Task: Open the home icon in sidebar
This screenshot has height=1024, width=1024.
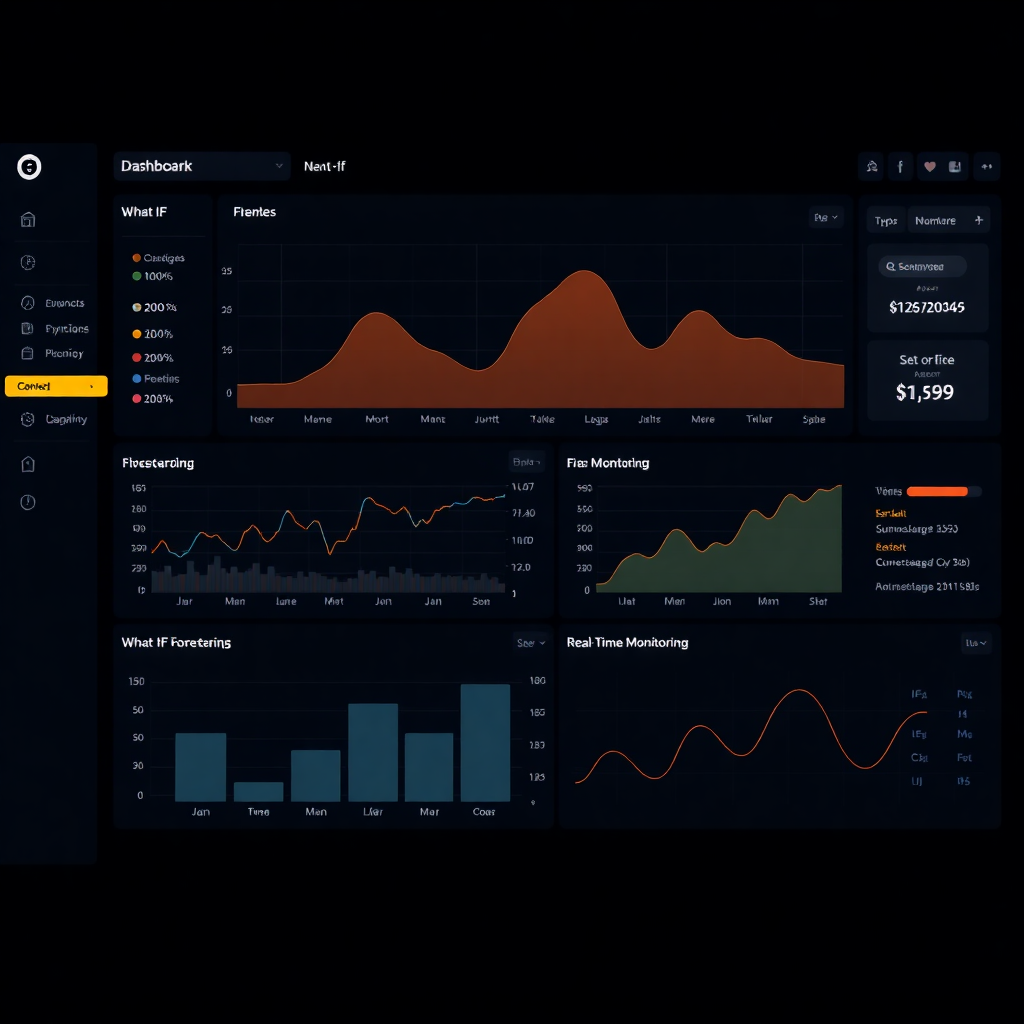Action: pyautogui.click(x=27, y=219)
